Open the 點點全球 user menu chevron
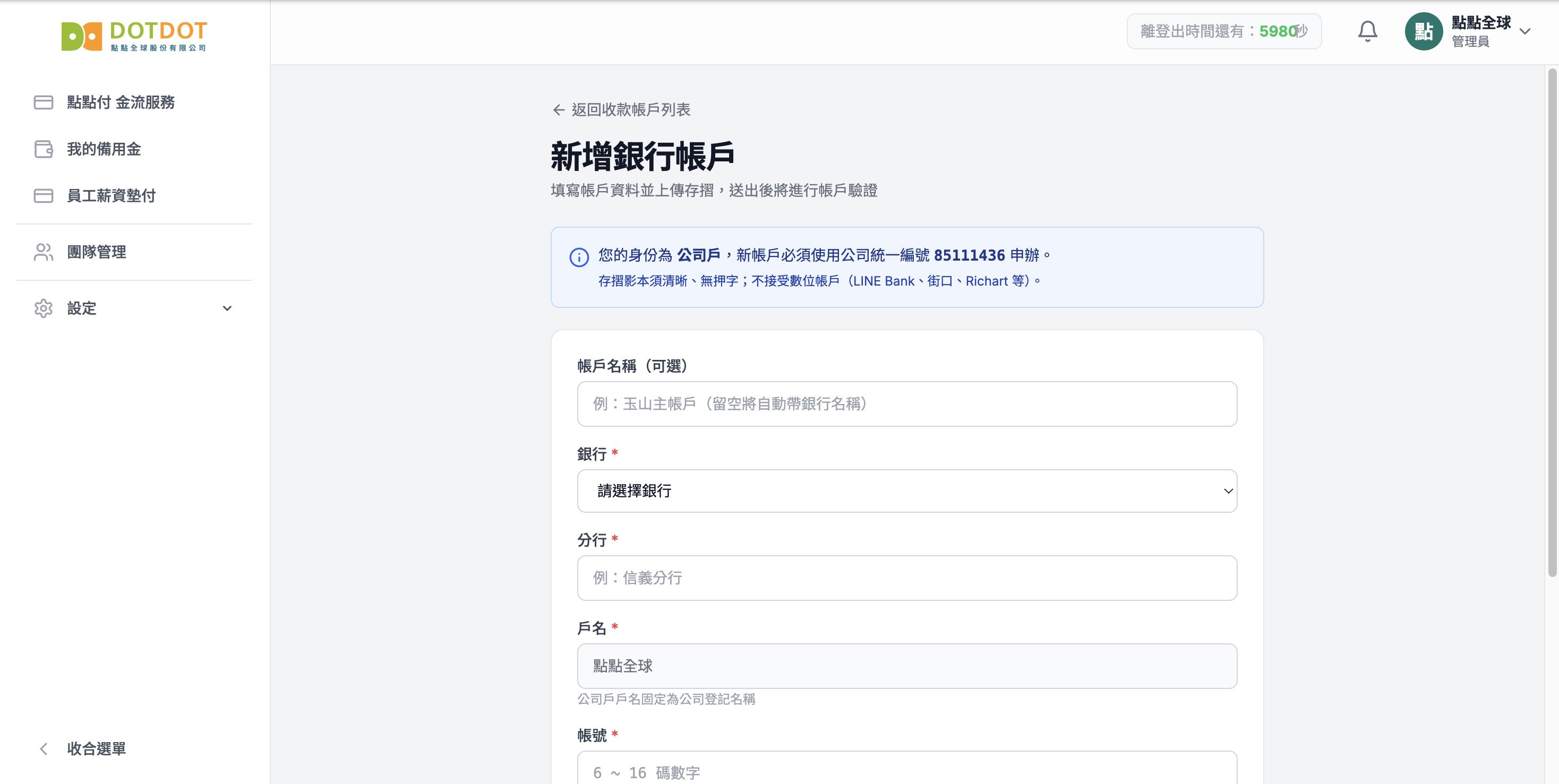Screen dimensions: 1559x784 (1524, 31)
